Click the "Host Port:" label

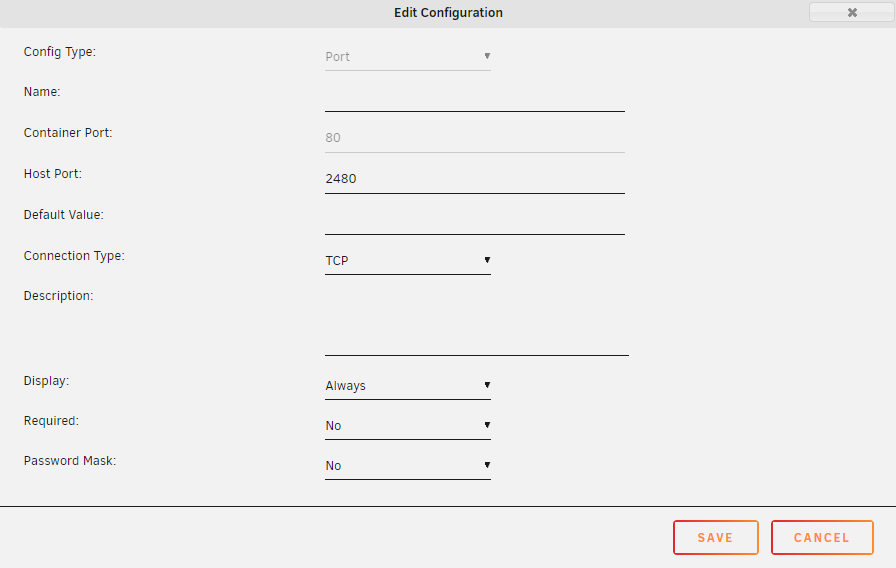(x=53, y=174)
